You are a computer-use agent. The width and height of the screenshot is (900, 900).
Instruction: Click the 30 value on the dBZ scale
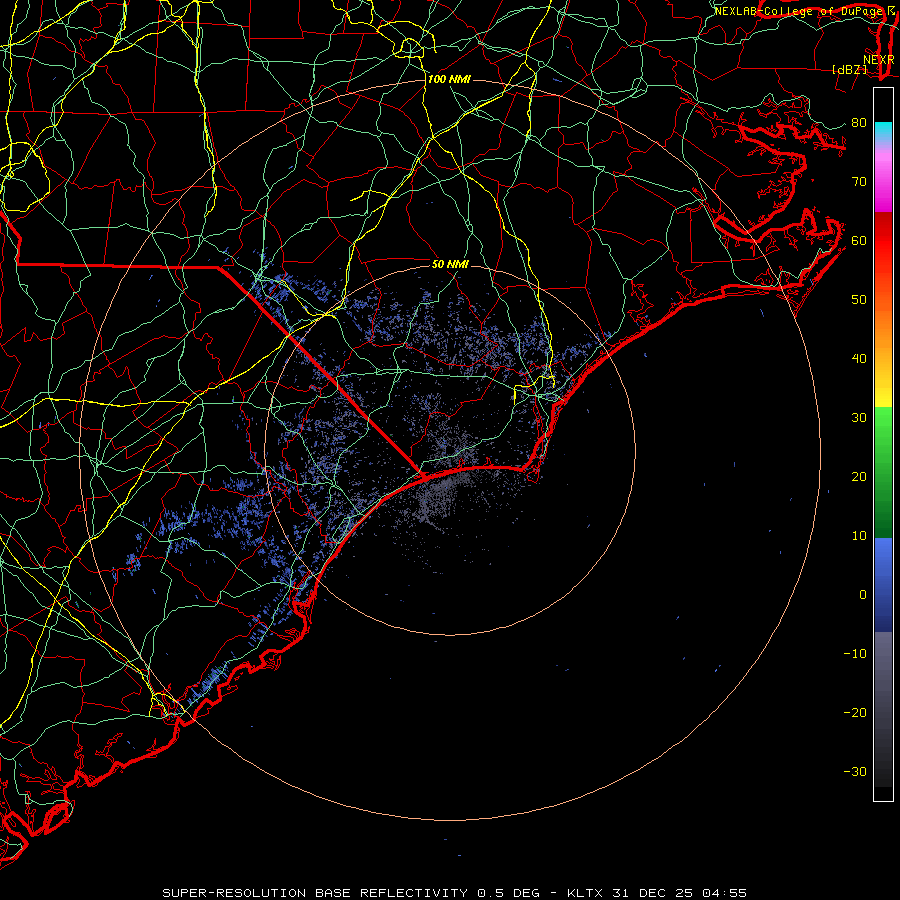coord(859,418)
